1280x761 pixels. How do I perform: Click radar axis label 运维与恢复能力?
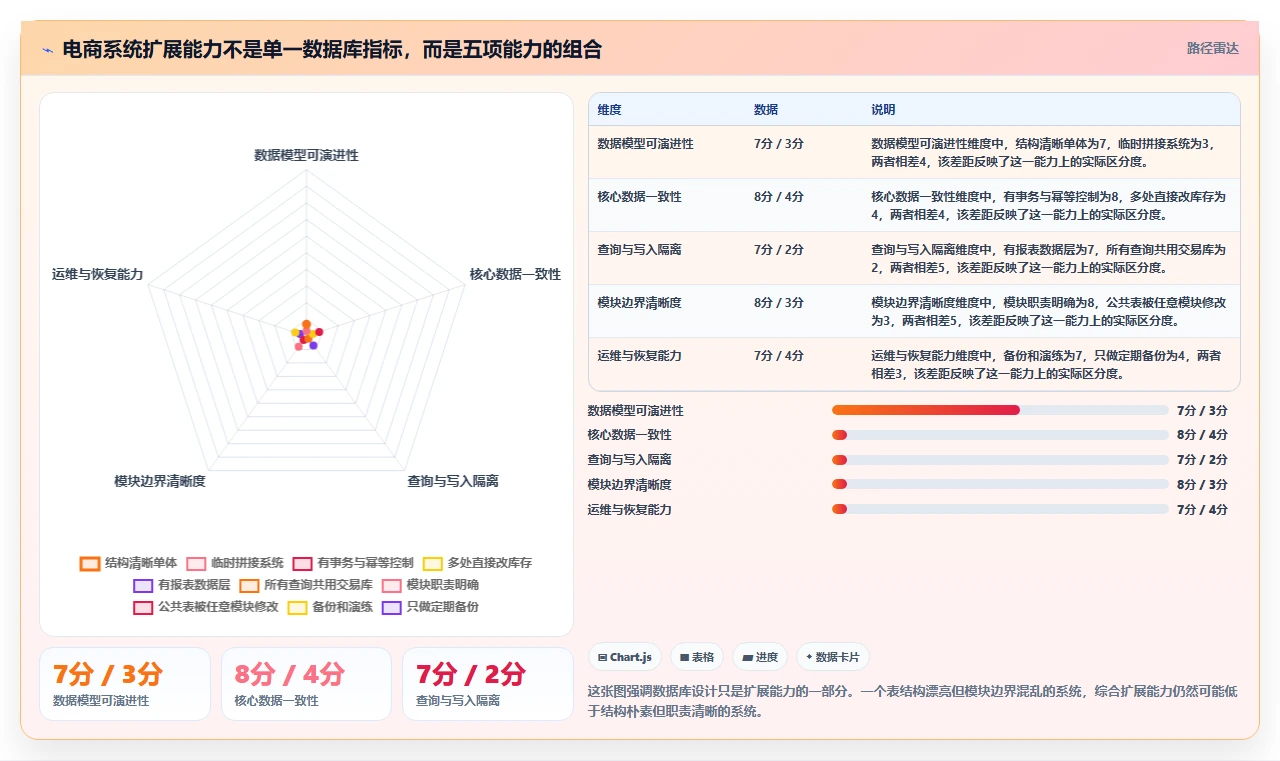pyautogui.click(x=98, y=274)
